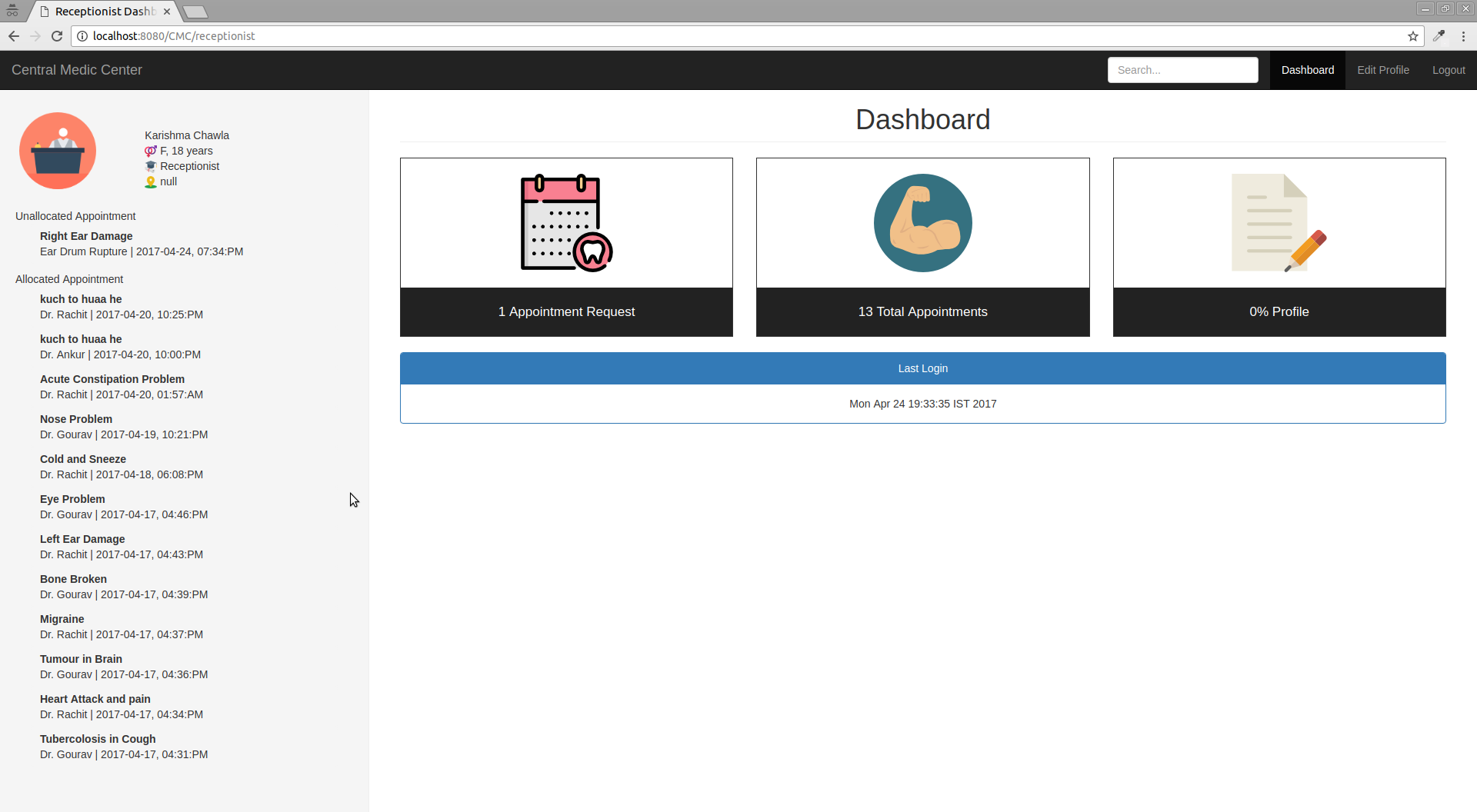Go to Edit Profile in navbar
The width and height of the screenshot is (1477, 812).
point(1382,70)
